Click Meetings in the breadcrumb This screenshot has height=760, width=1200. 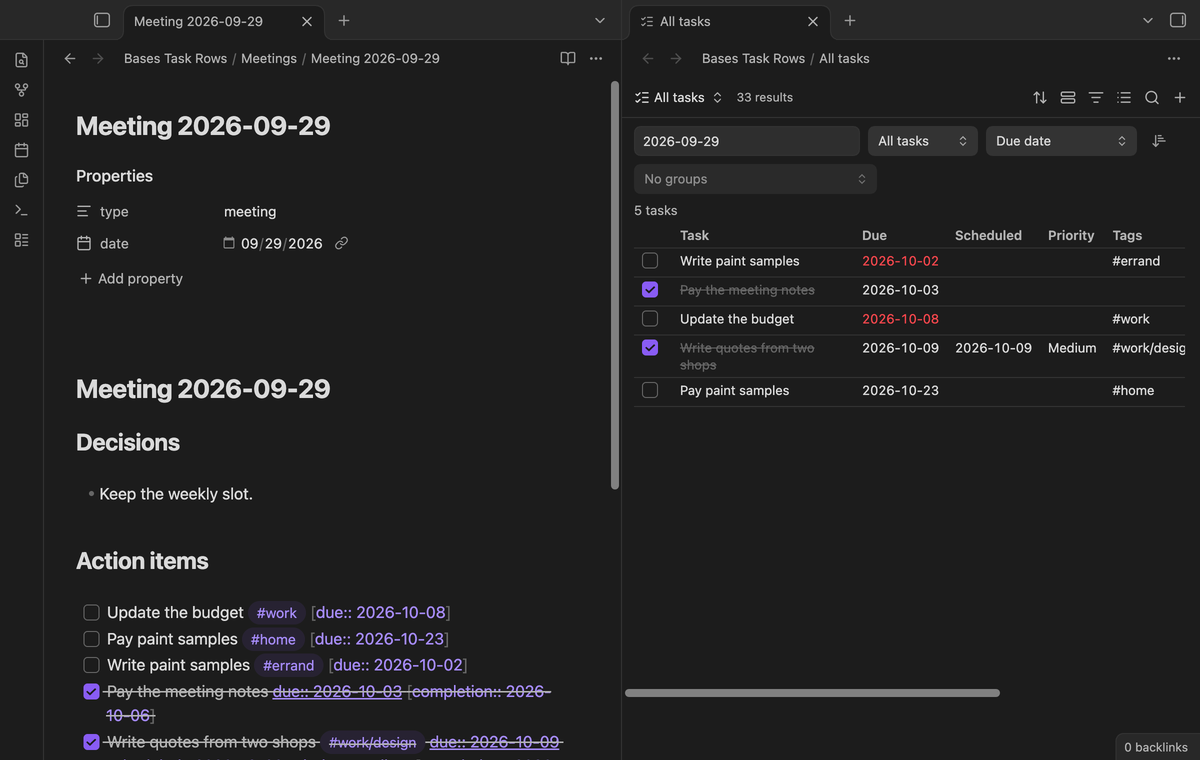pos(269,58)
